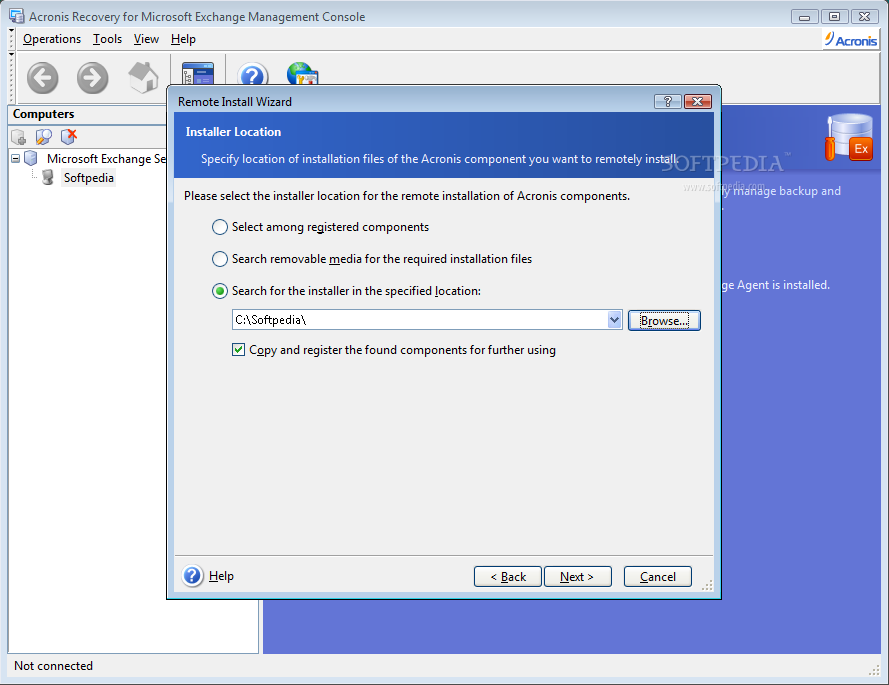Cancel the Remote Install Wizard

point(658,577)
